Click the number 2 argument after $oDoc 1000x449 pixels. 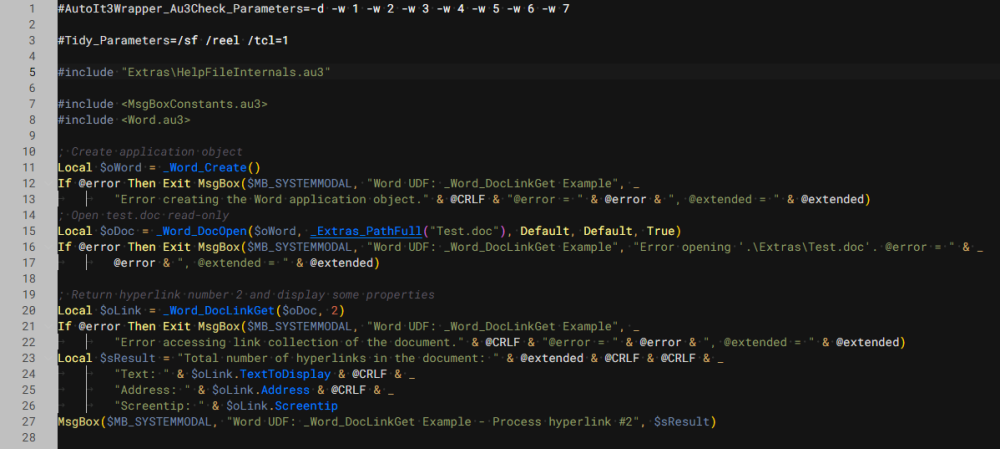point(335,311)
